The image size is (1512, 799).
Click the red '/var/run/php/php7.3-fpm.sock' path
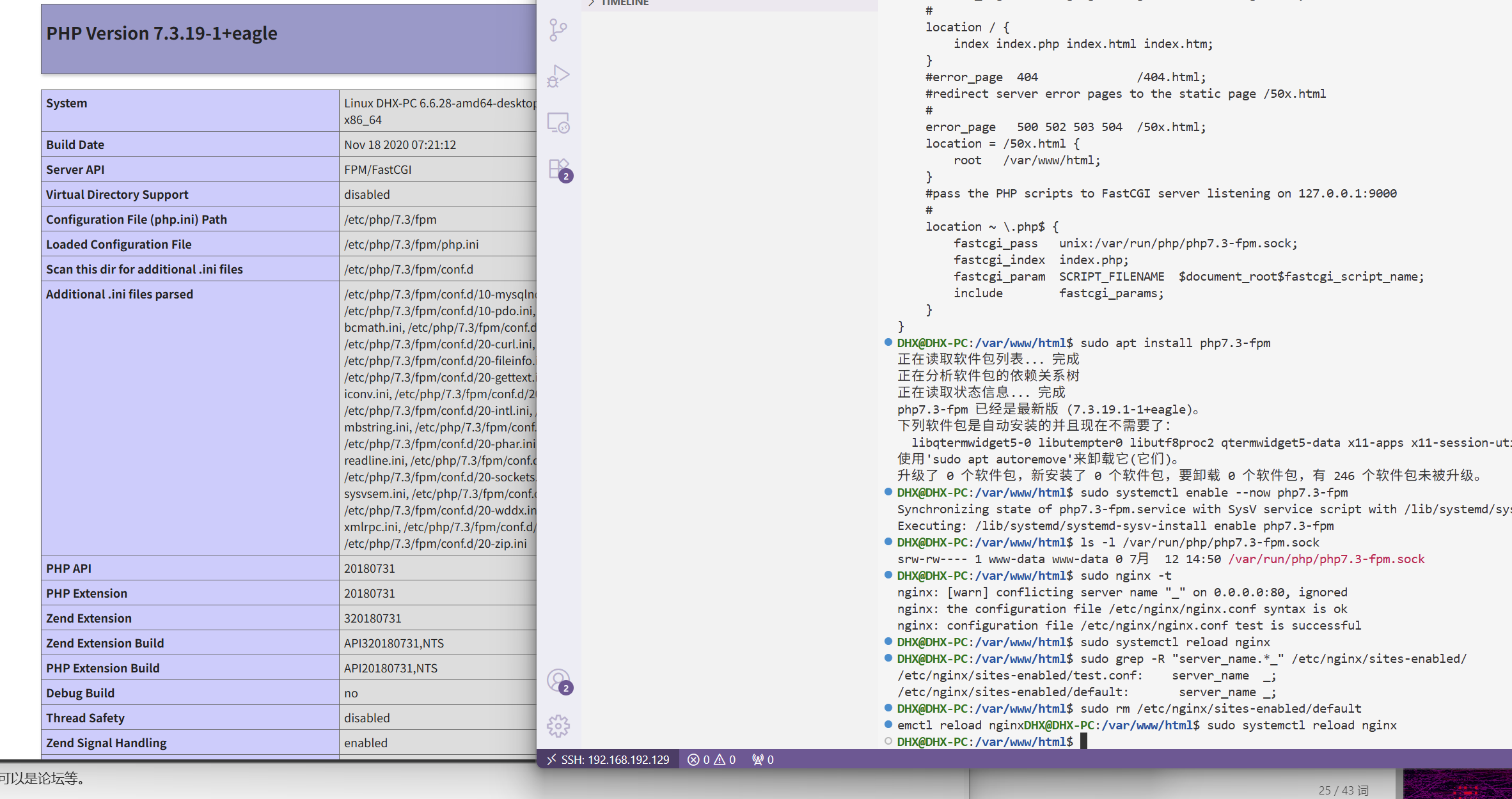click(x=1327, y=559)
